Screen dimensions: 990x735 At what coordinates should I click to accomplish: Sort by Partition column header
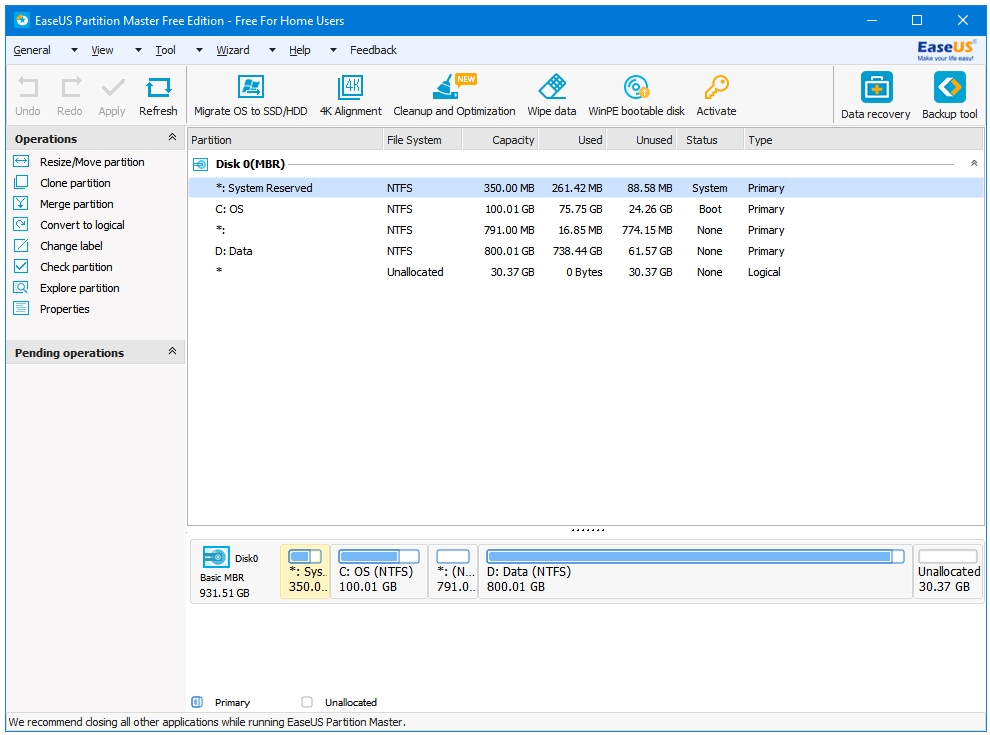[x=285, y=140]
